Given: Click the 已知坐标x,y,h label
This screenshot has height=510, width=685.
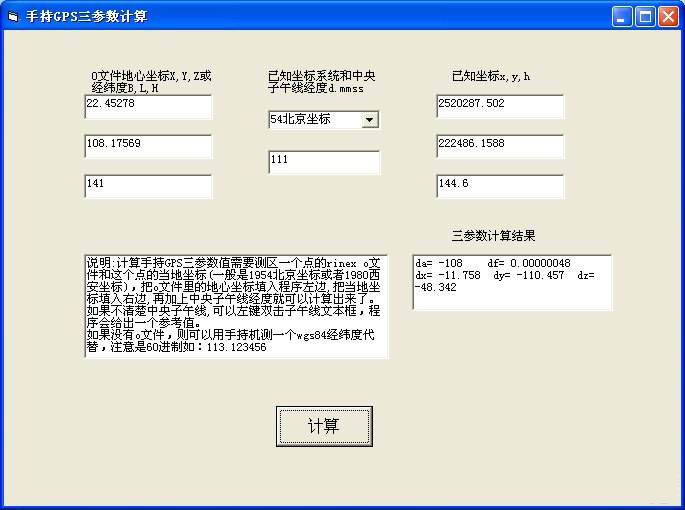Looking at the screenshot, I should [x=491, y=76].
